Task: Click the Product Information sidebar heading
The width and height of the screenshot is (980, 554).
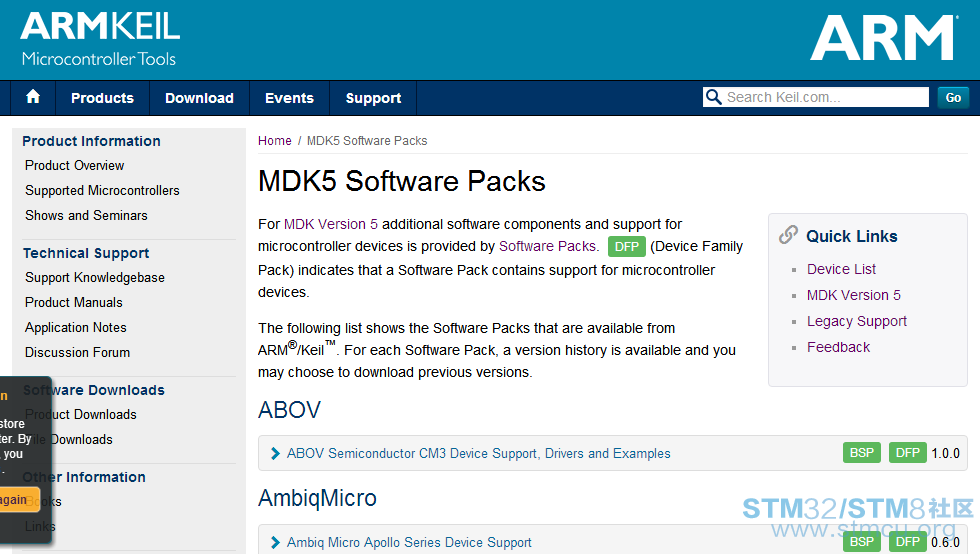Action: point(91,141)
